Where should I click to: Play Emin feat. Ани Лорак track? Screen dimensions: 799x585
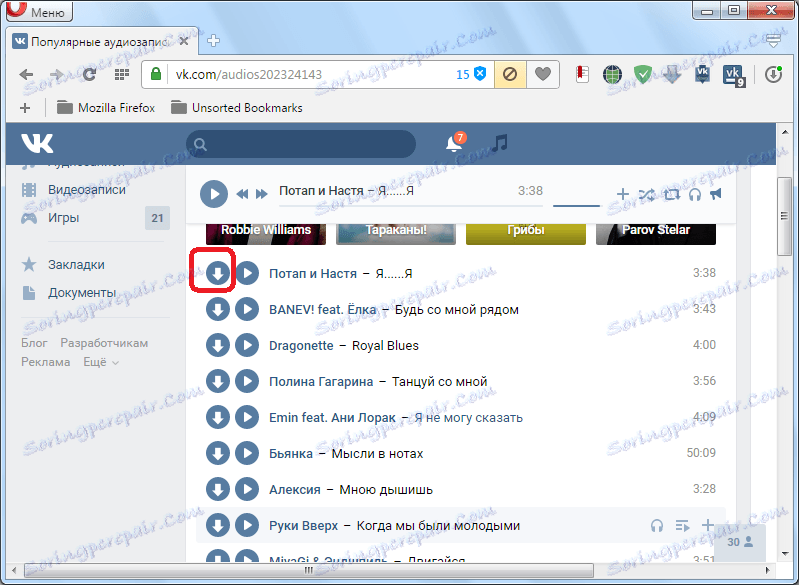point(247,418)
